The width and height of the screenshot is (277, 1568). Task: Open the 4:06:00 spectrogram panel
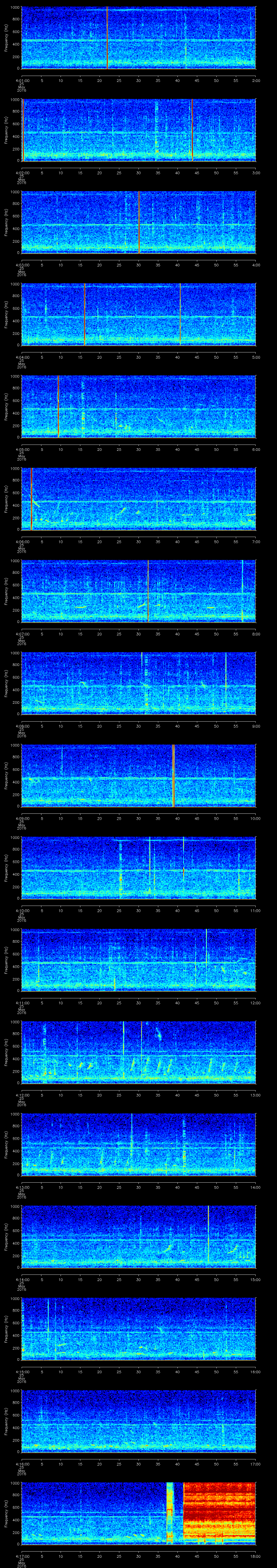point(139,499)
